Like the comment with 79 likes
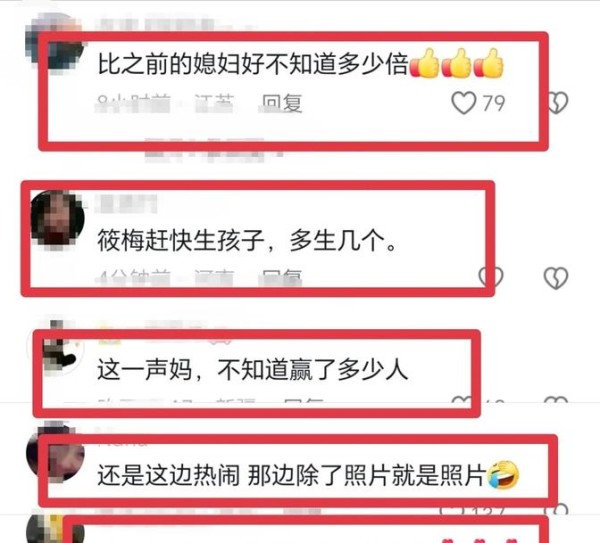Image resolution: width=600 pixels, height=543 pixels. tap(464, 103)
